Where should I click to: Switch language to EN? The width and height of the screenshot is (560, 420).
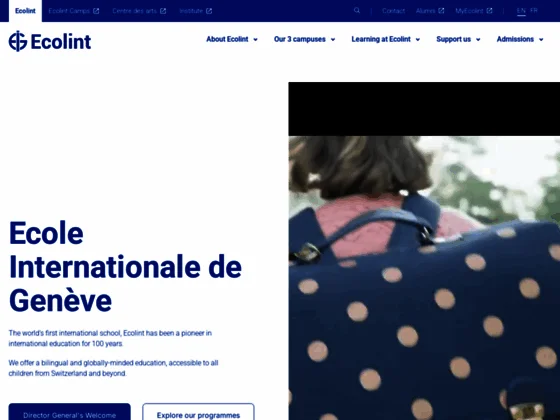tap(521, 11)
